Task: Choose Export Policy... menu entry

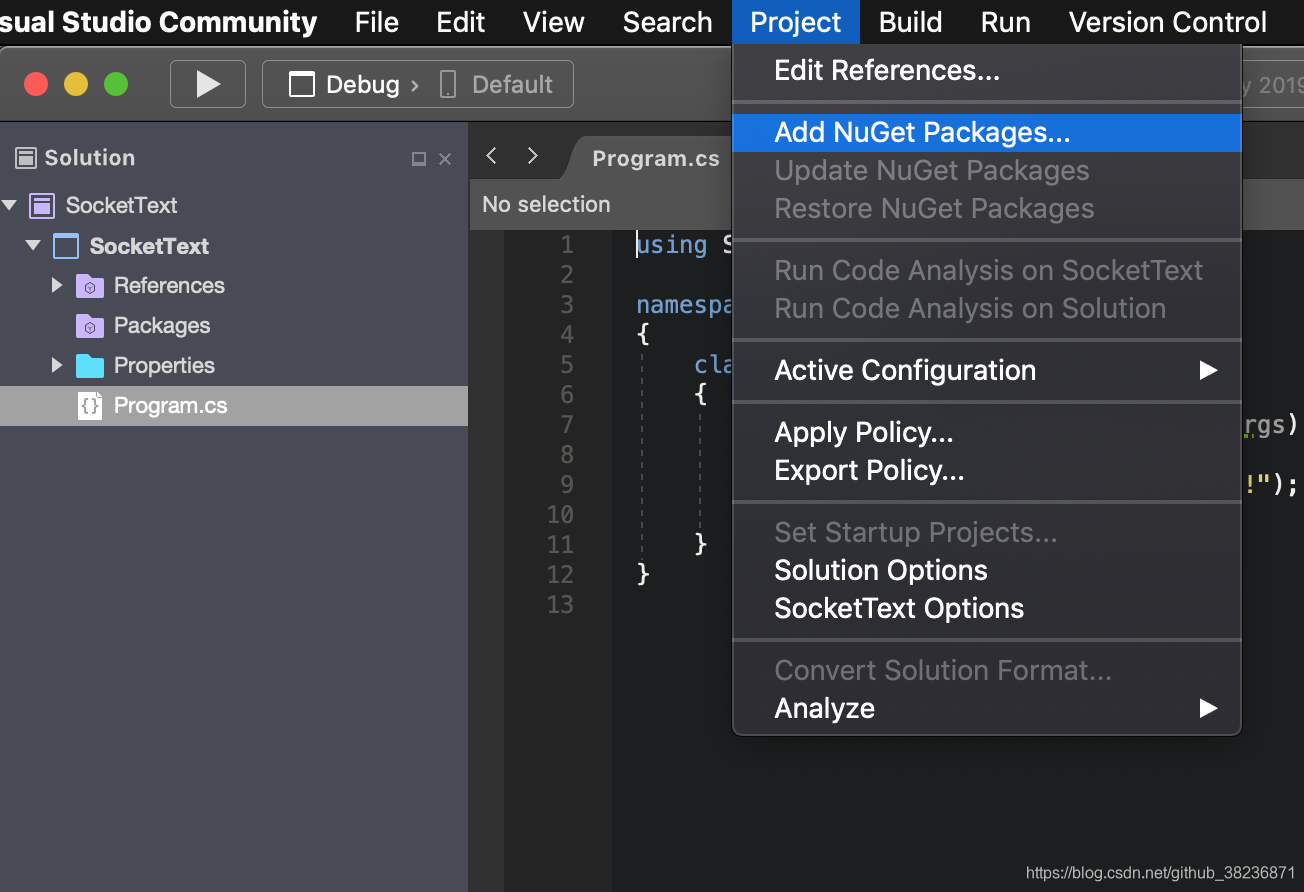Action: (x=987, y=471)
